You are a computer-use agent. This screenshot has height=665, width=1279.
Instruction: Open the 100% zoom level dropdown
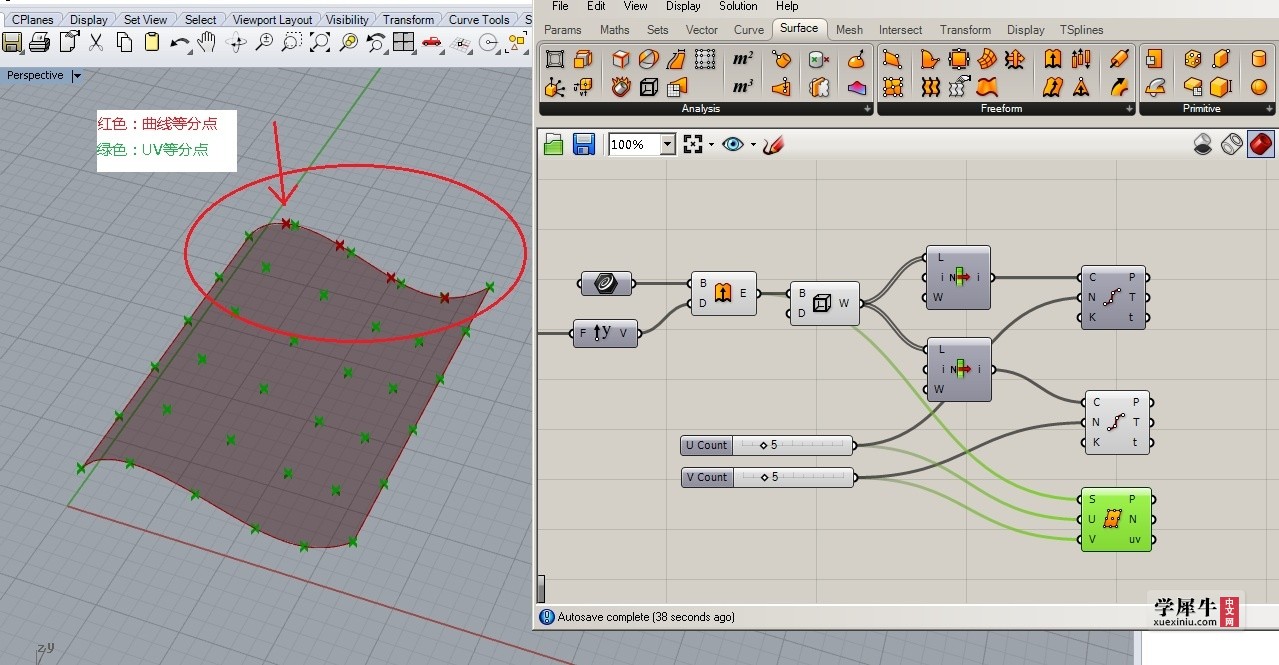click(x=668, y=145)
